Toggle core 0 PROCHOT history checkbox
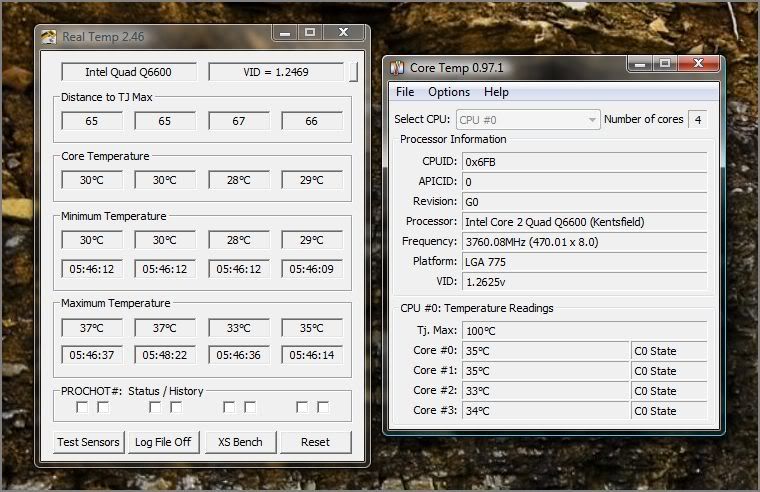The height and width of the screenshot is (492, 760). (x=103, y=407)
